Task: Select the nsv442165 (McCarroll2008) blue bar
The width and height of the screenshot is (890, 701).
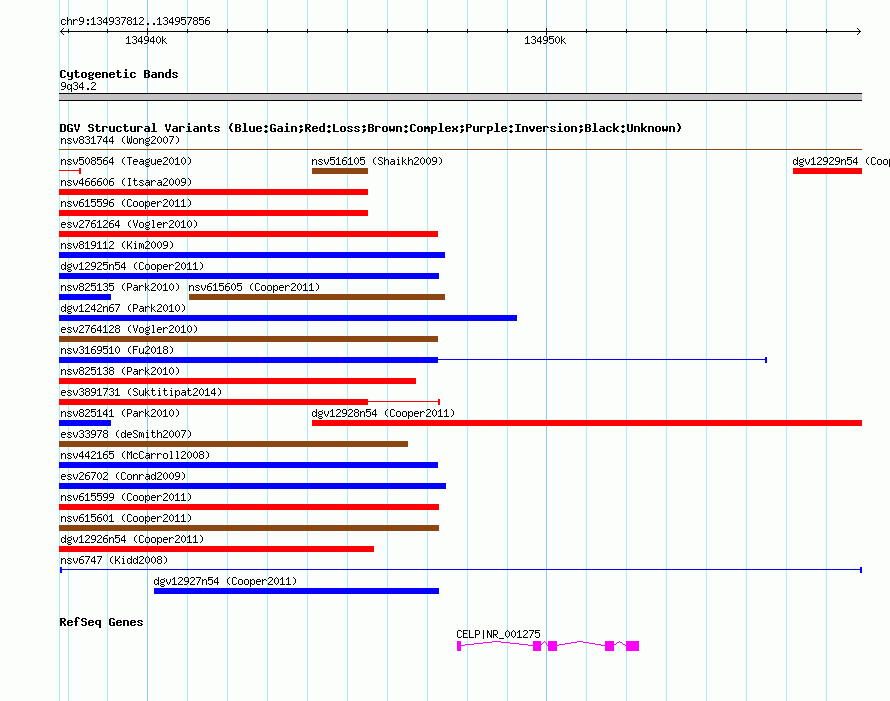Action: coord(249,465)
